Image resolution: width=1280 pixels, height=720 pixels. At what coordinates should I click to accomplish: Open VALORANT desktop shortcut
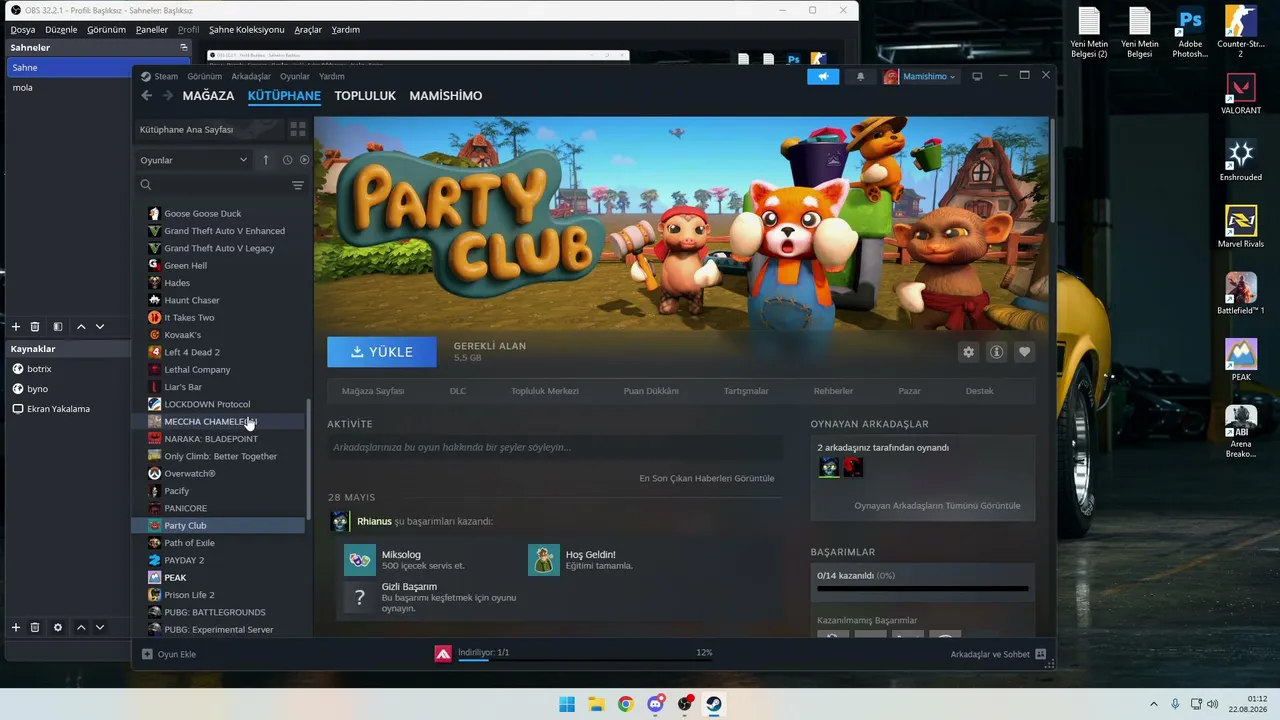click(1241, 93)
